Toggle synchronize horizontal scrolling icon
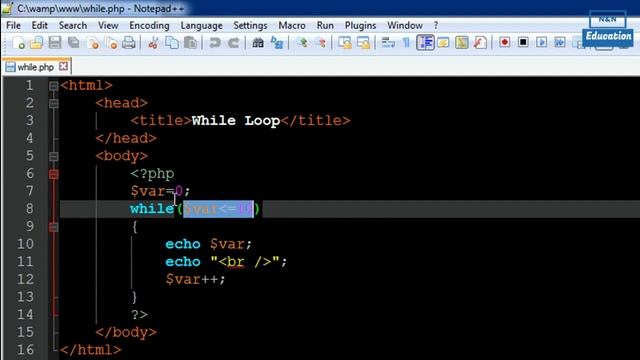The image size is (640, 360). (363, 42)
